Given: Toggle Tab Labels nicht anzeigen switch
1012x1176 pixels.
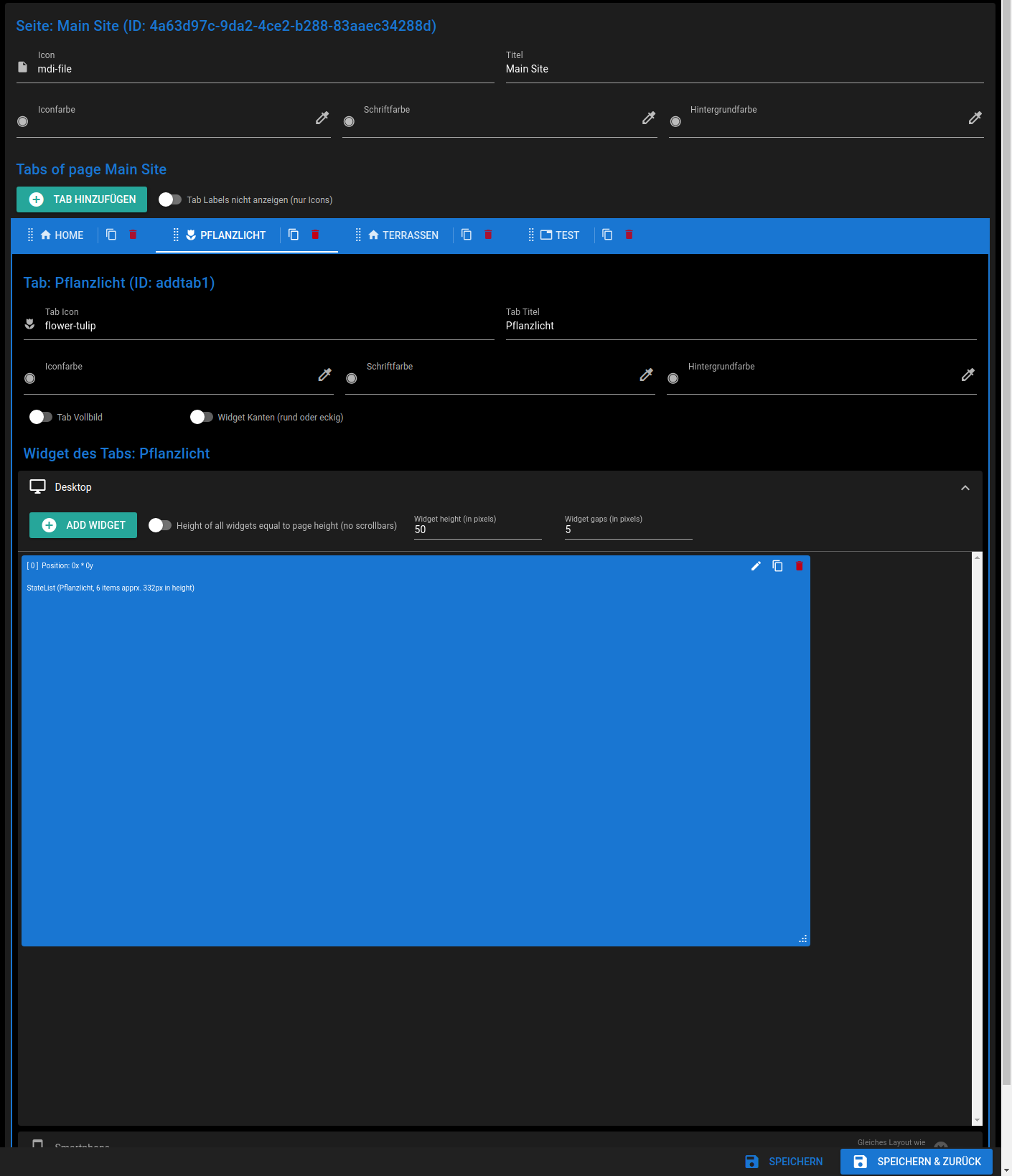Looking at the screenshot, I should tap(170, 199).
